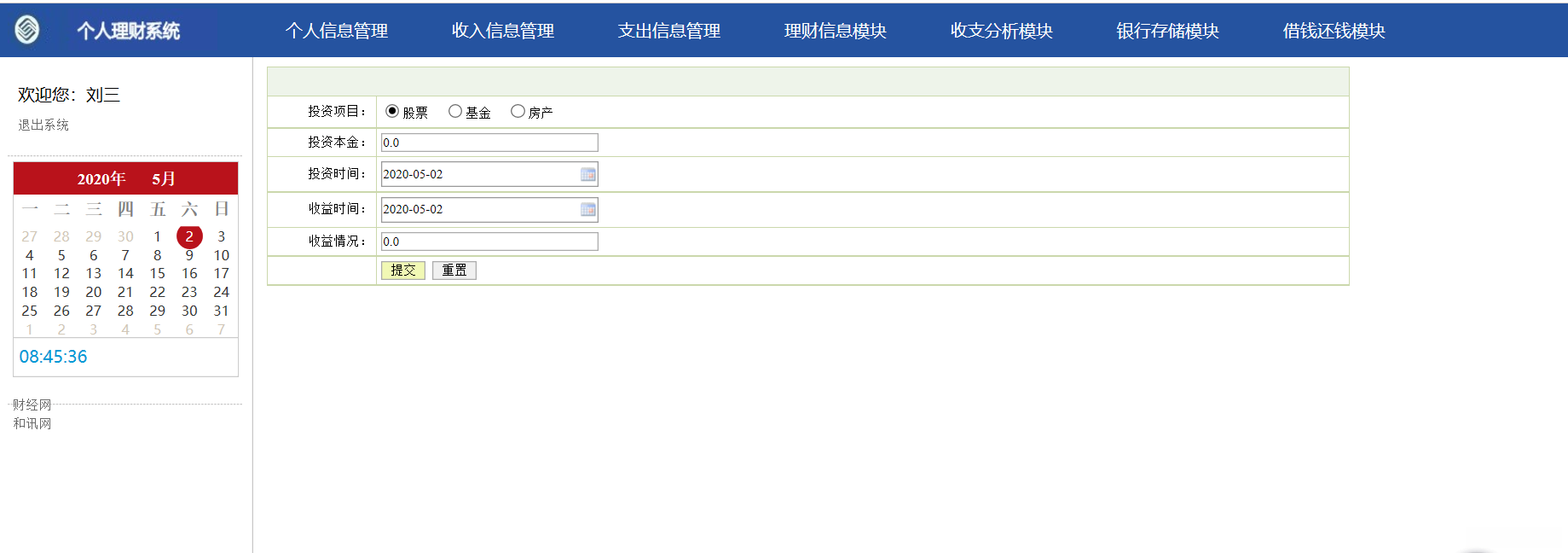The width and height of the screenshot is (1568, 553).
Task: Open the 理财信息模块 menu
Action: (x=836, y=31)
